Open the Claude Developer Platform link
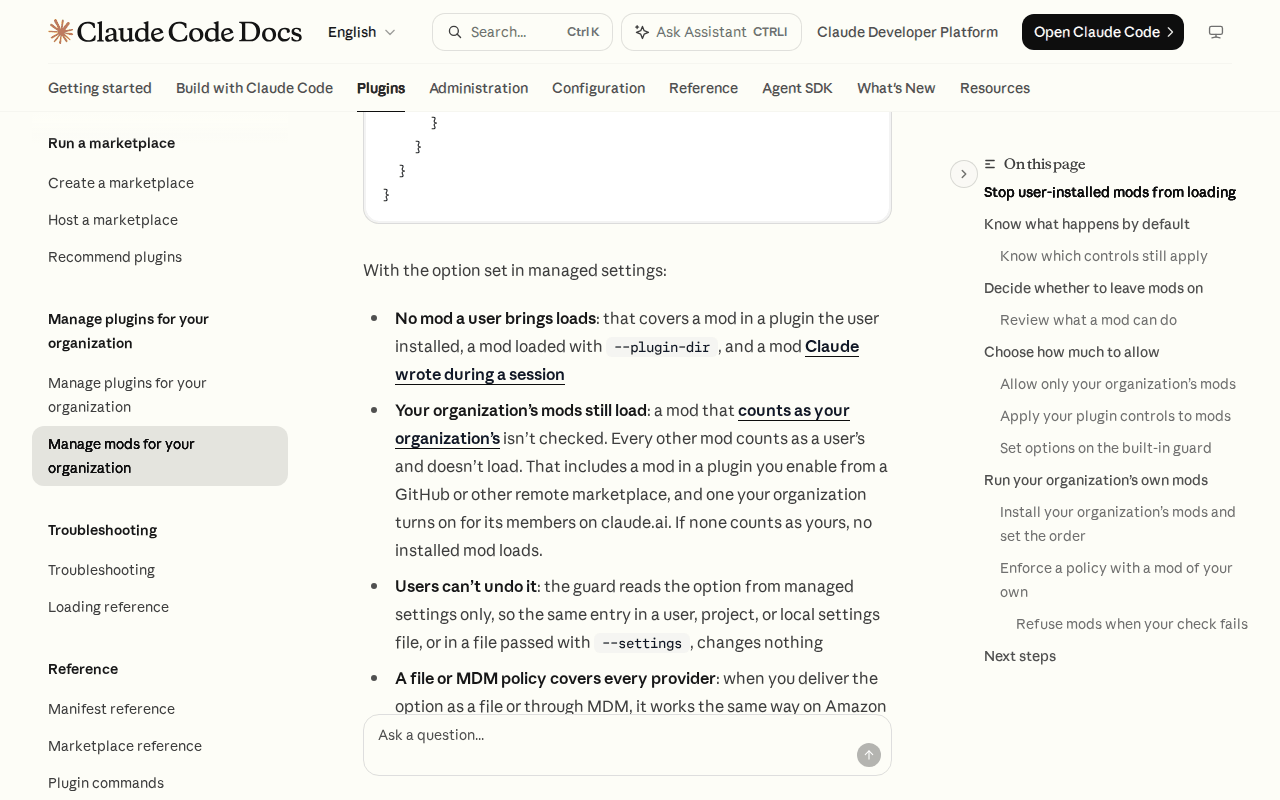The height and width of the screenshot is (800, 1280). coord(907,32)
